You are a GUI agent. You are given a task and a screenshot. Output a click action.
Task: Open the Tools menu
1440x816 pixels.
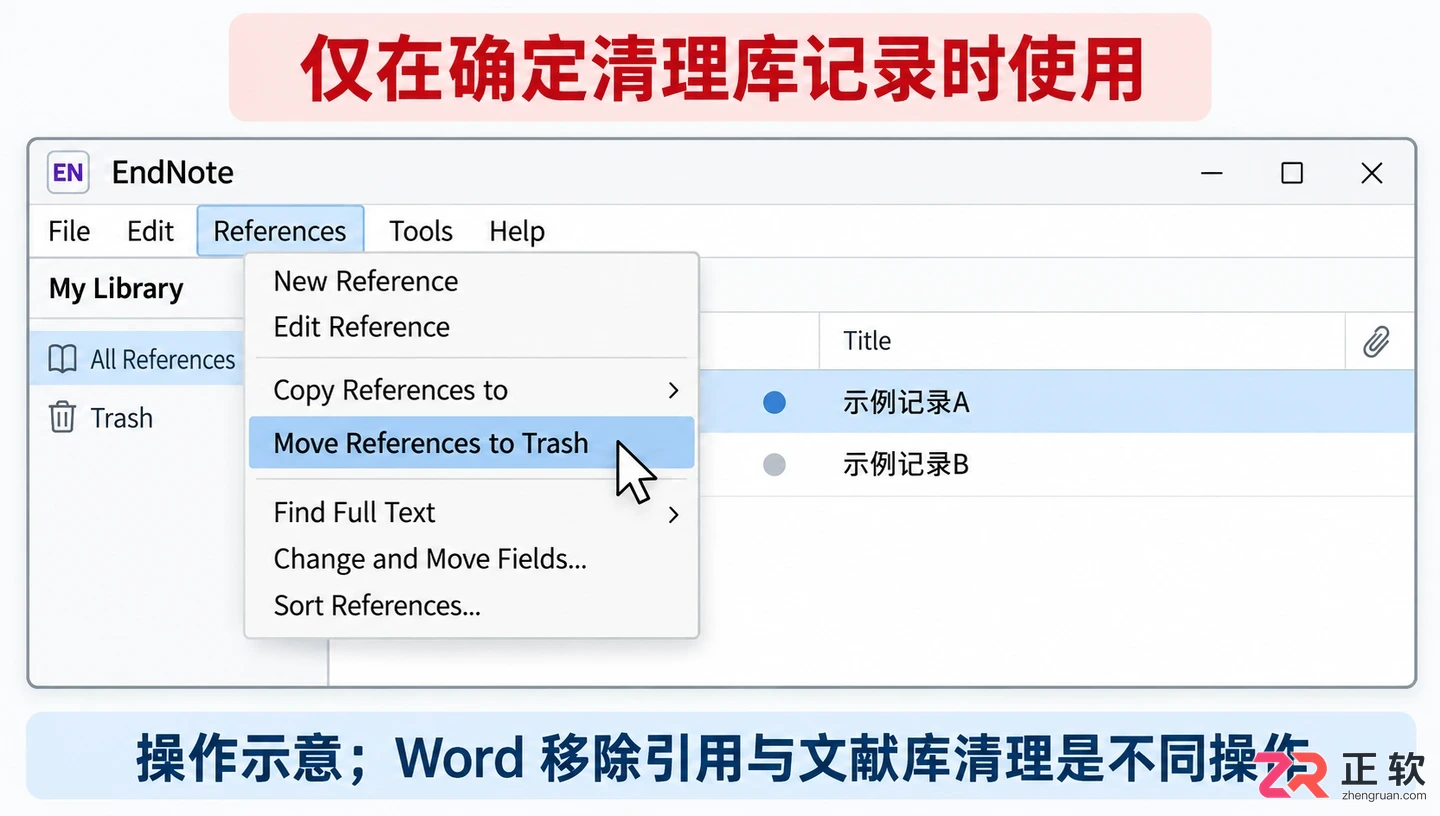coord(421,231)
